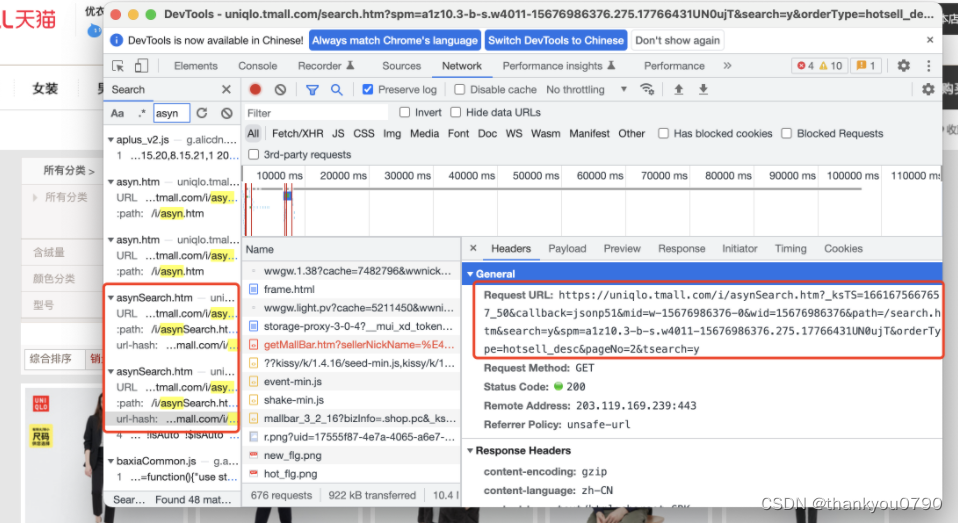
Task: Dismiss the DevTools language info bar
Action: point(930,40)
